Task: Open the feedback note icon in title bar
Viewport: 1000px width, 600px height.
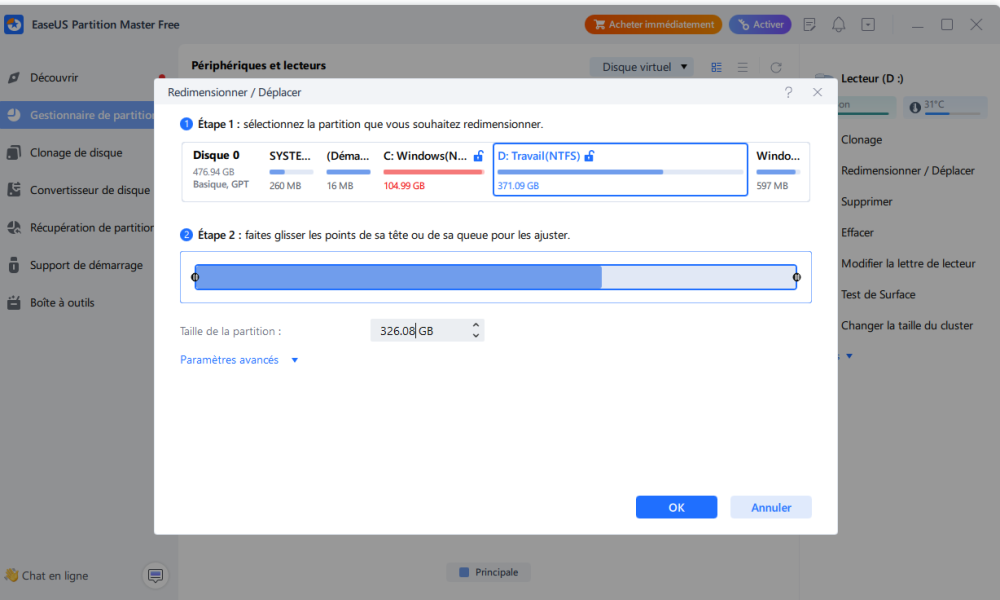Action: point(809,25)
